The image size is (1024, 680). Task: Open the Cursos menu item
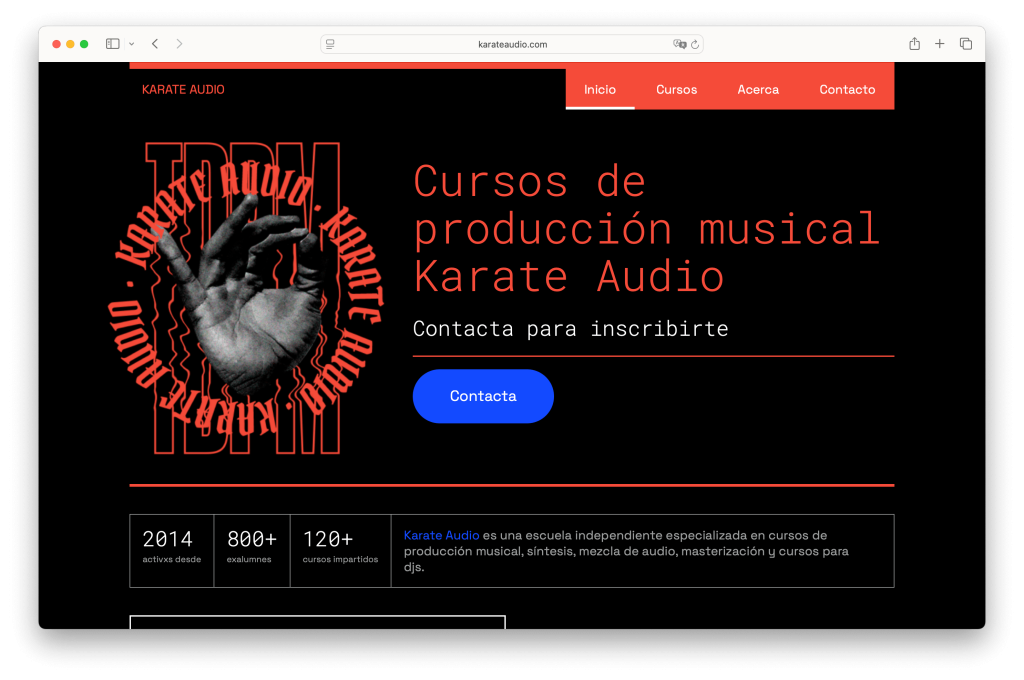pyautogui.click(x=676, y=89)
